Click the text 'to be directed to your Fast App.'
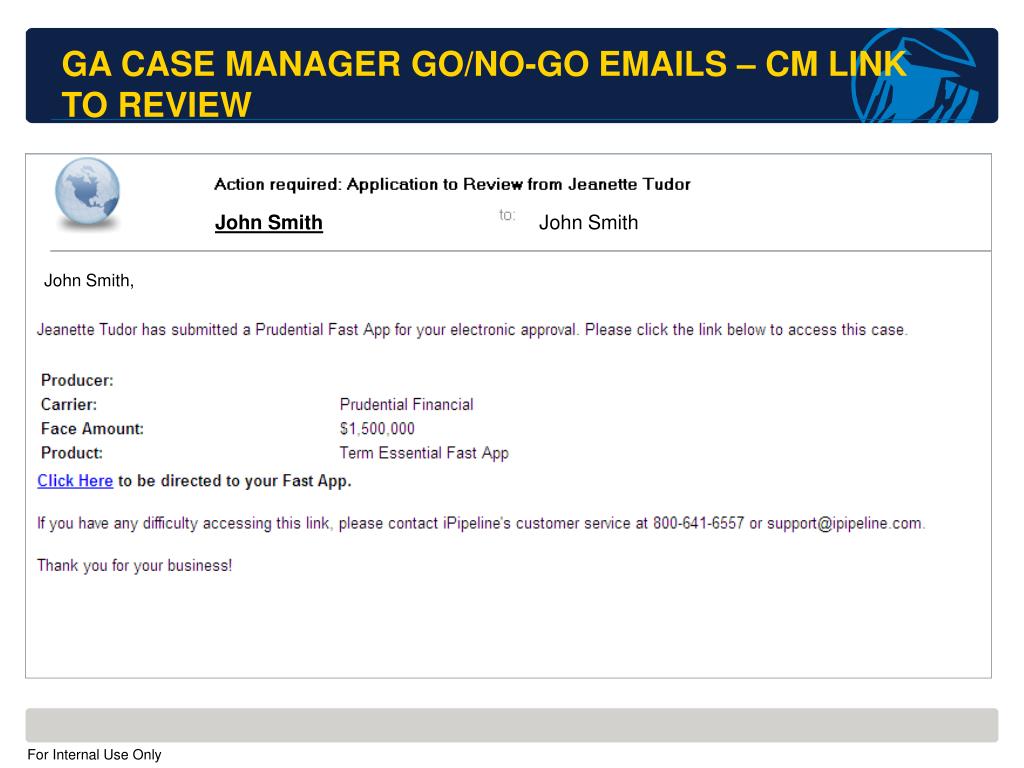The image size is (1024, 768). point(234,481)
